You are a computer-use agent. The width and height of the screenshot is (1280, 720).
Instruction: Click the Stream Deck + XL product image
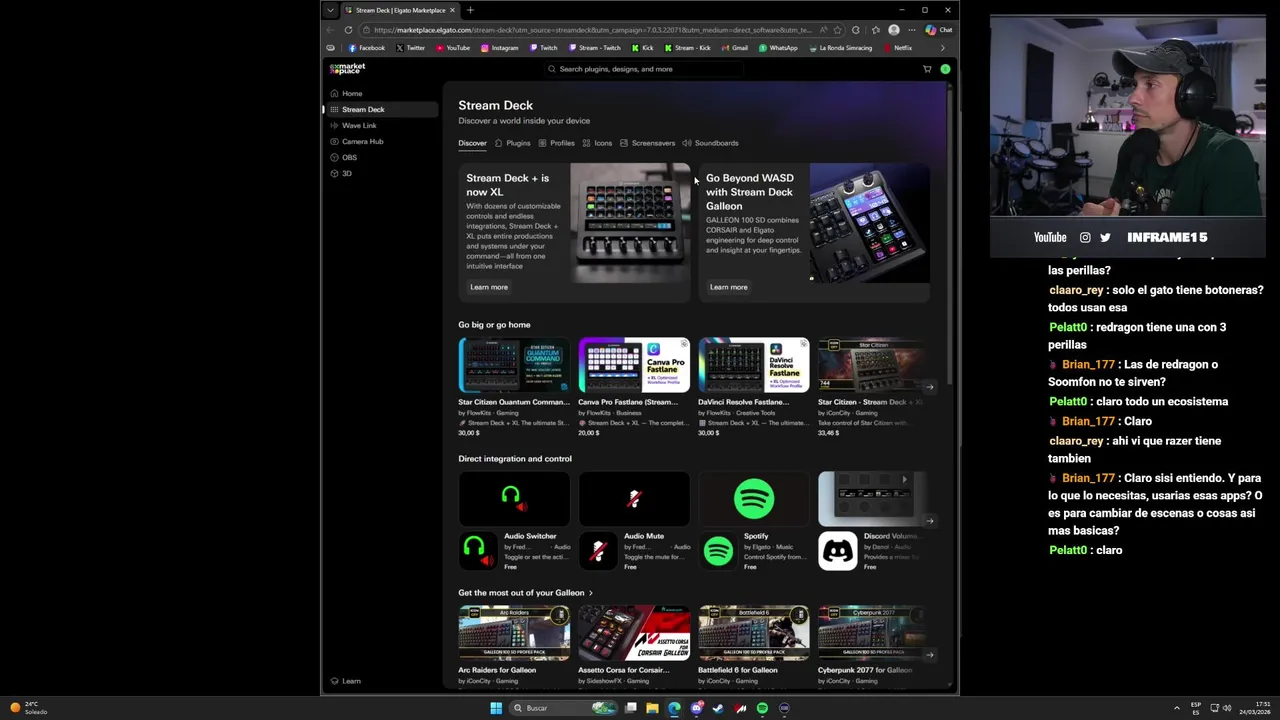(x=630, y=223)
